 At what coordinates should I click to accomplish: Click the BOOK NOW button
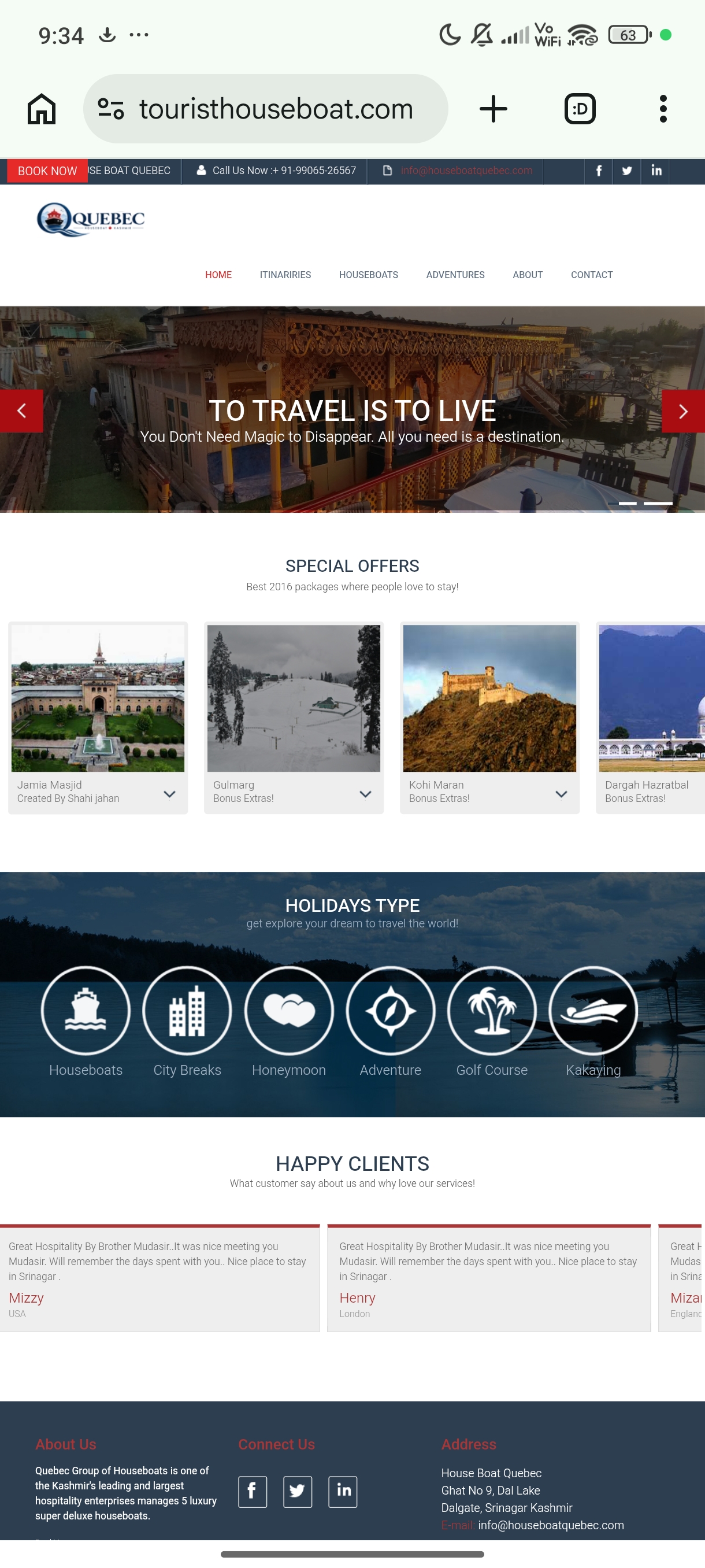point(47,171)
